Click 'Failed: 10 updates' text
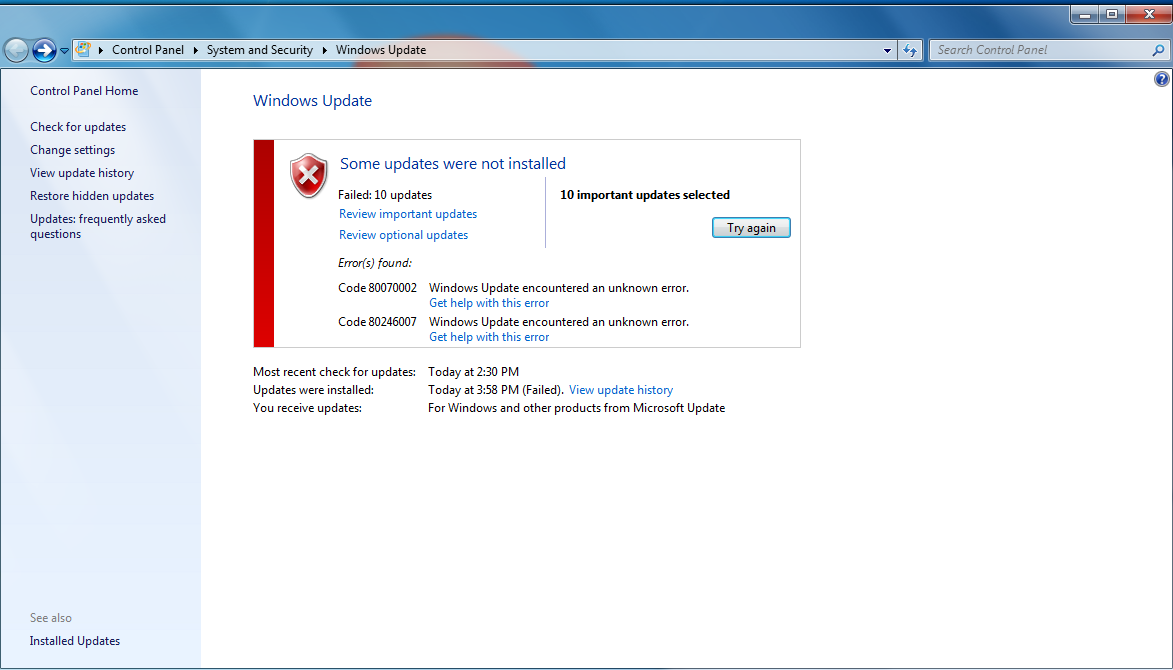Screen dimensions: 1173x670 (x=385, y=194)
